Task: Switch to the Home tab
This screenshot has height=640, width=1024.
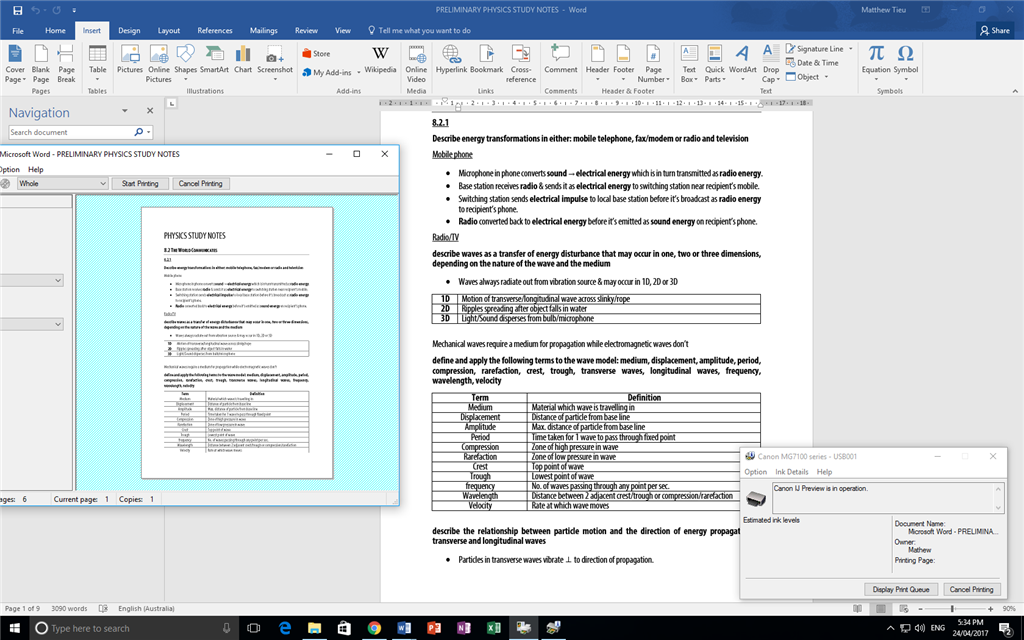Action: pyautogui.click(x=55, y=30)
